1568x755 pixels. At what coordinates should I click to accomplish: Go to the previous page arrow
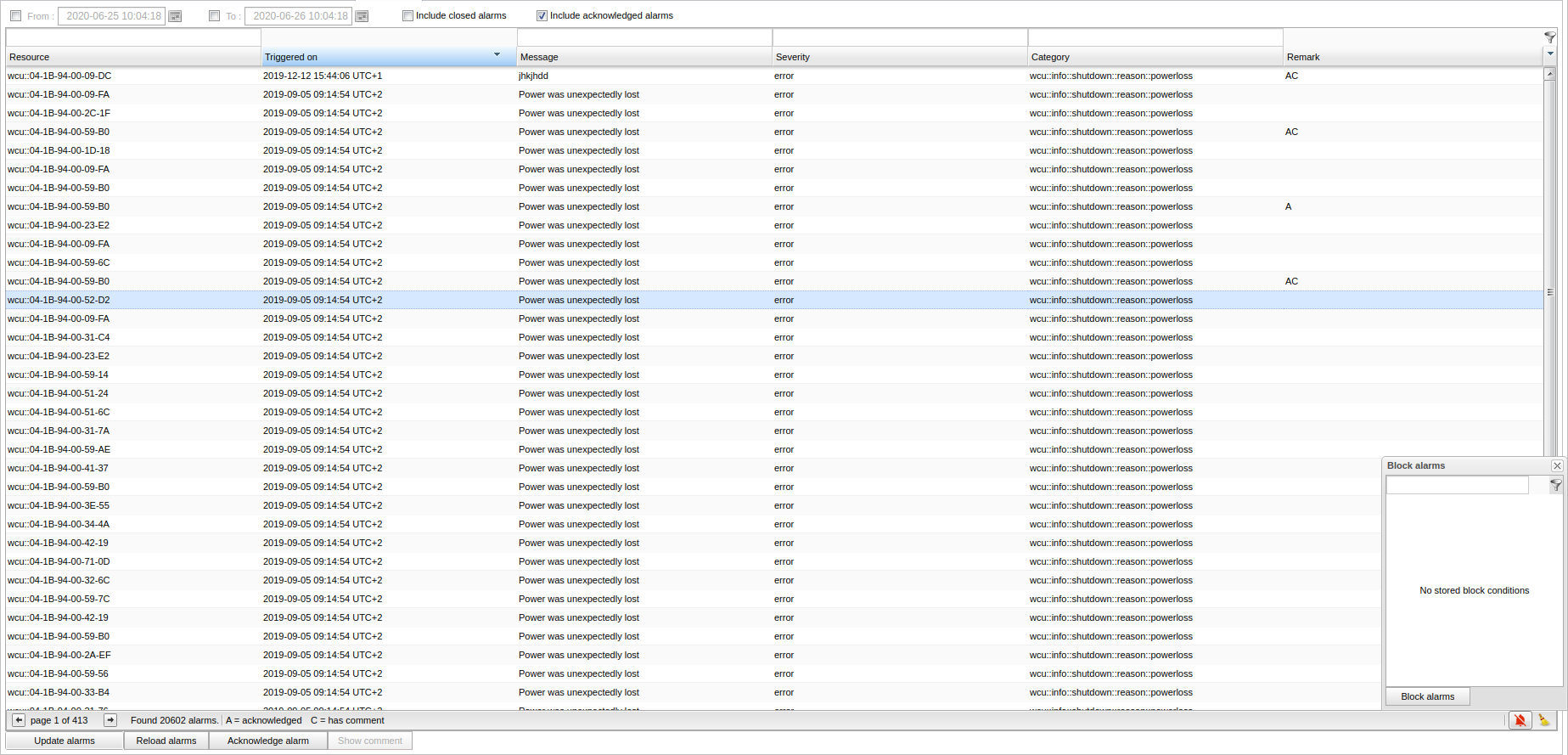coord(19,720)
